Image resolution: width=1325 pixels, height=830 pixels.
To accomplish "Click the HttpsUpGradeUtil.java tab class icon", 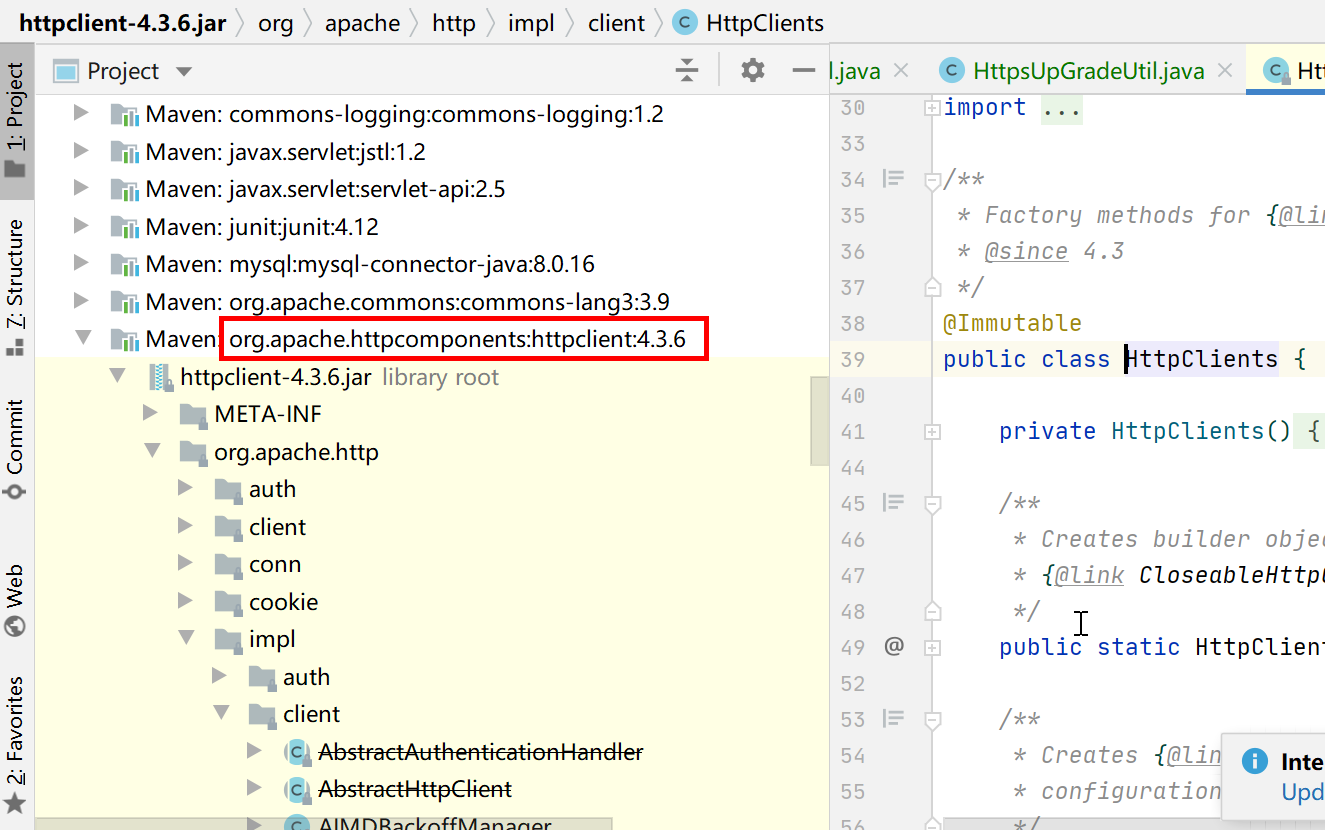I will tap(953, 71).
